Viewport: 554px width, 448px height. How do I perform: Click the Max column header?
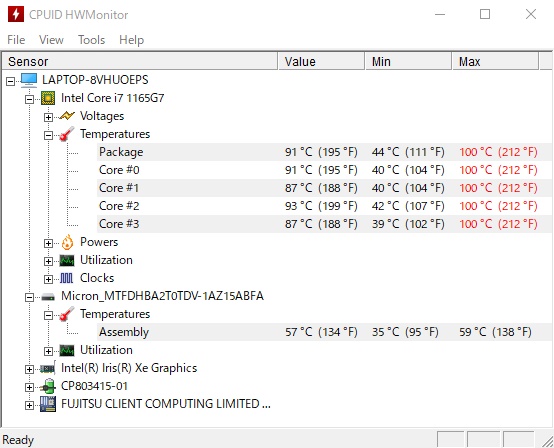pyautogui.click(x=495, y=61)
